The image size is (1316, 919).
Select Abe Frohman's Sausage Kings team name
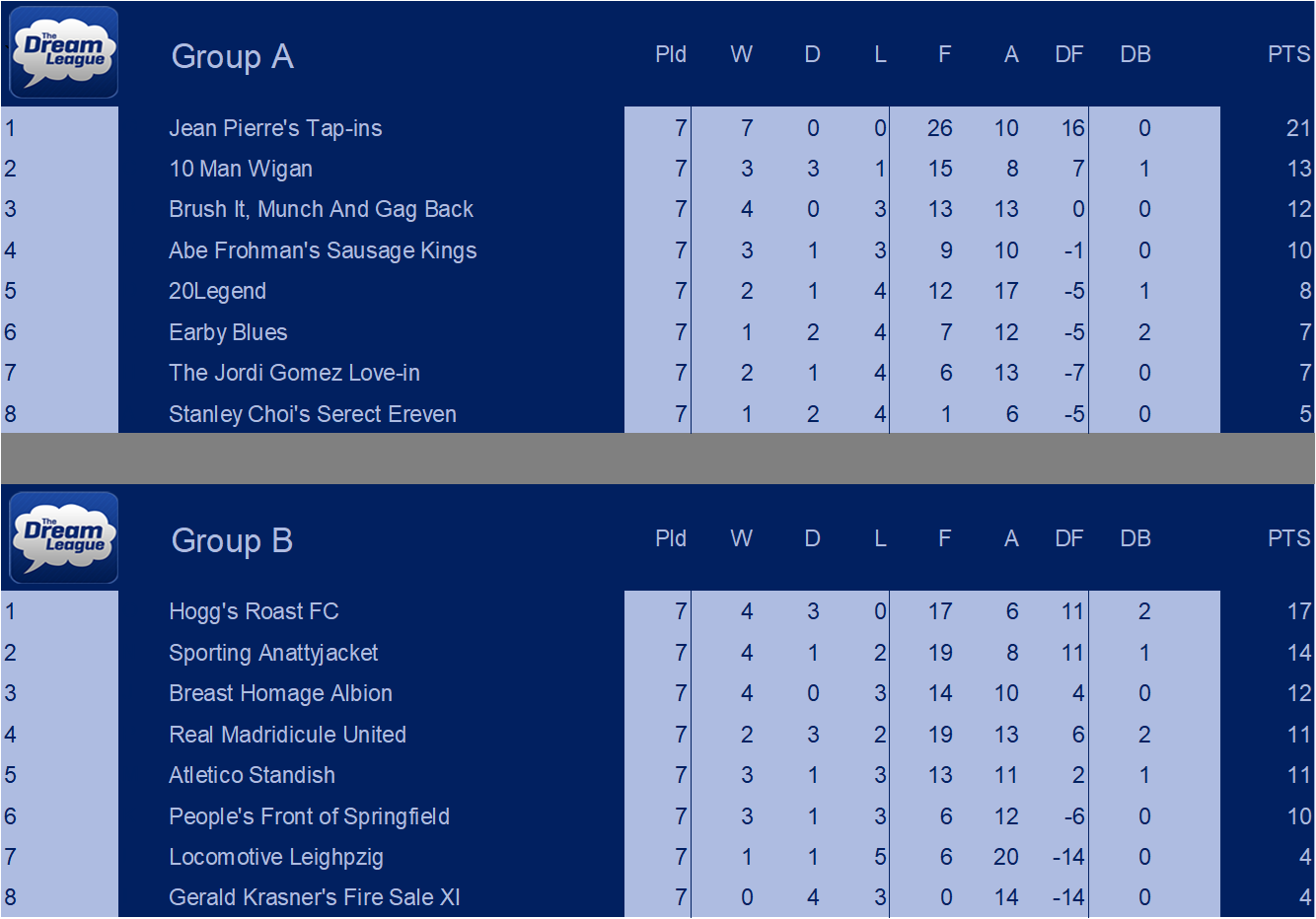tap(323, 250)
